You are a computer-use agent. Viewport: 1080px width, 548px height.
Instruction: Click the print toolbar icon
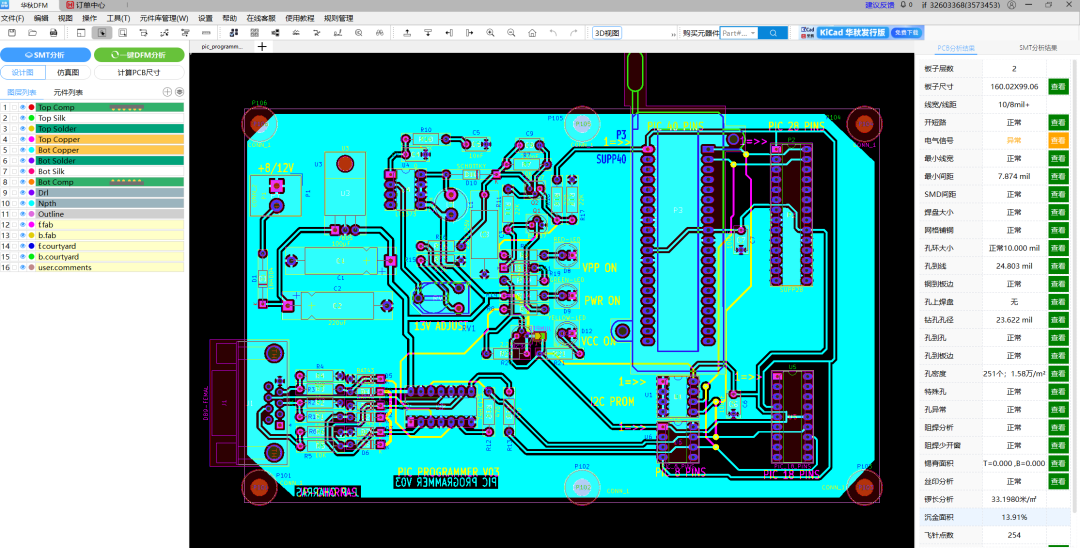pos(53,32)
